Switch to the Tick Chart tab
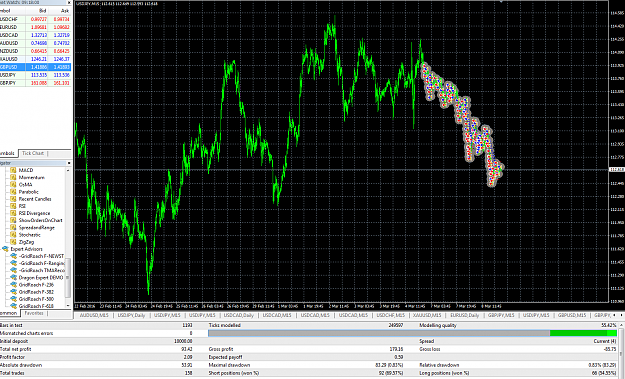Image resolution: width=625 pixels, height=379 pixels. [33, 153]
